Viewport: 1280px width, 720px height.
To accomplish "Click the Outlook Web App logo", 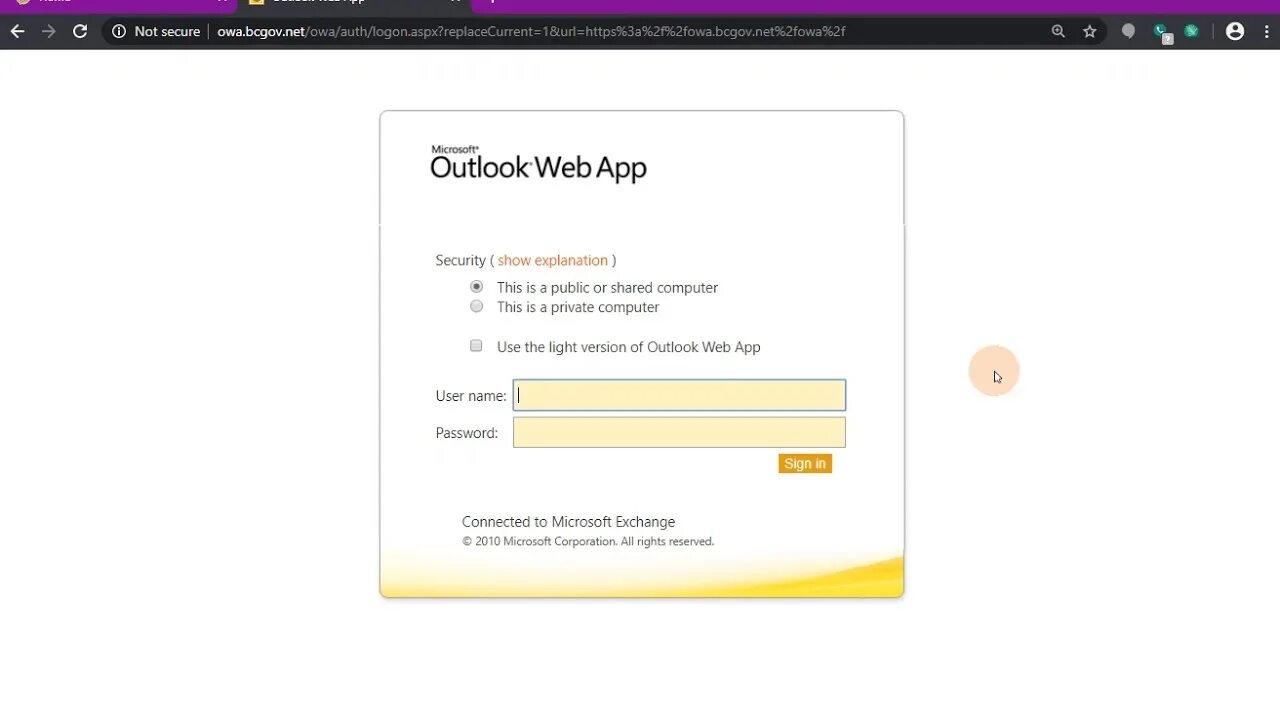I will (x=538, y=163).
